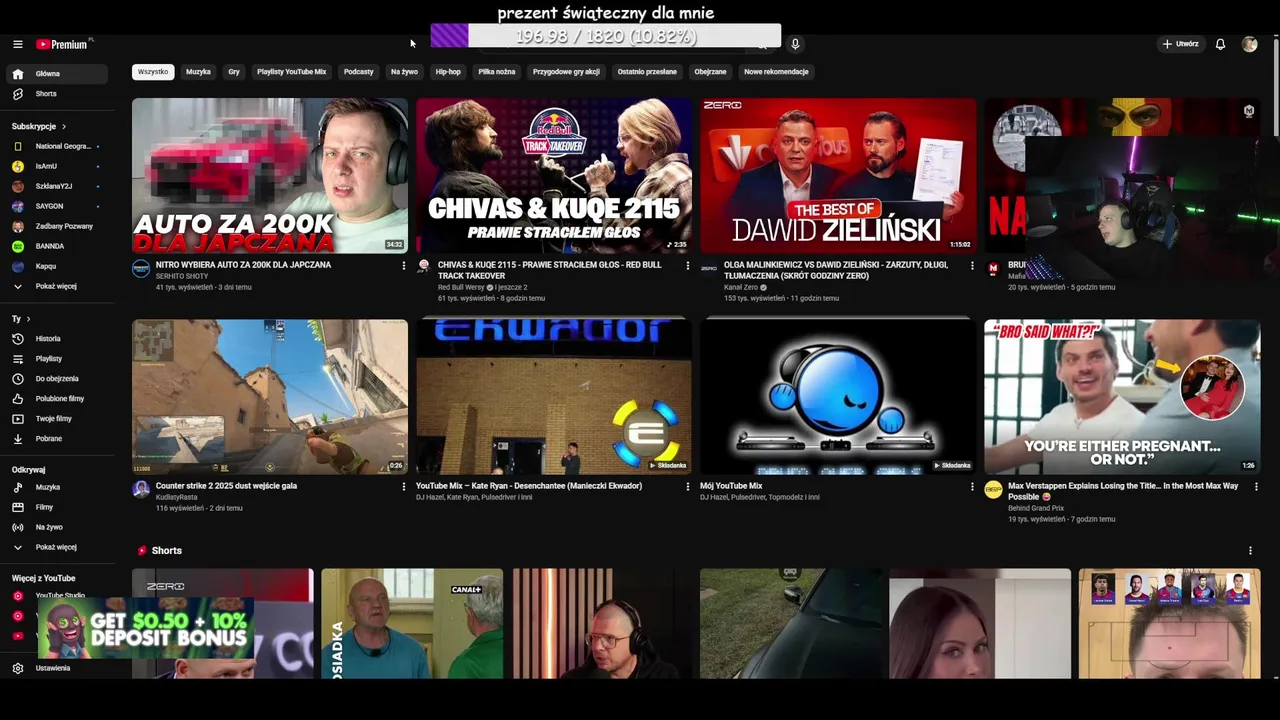Open Behind Grand Prix channel link

pos(1036,508)
